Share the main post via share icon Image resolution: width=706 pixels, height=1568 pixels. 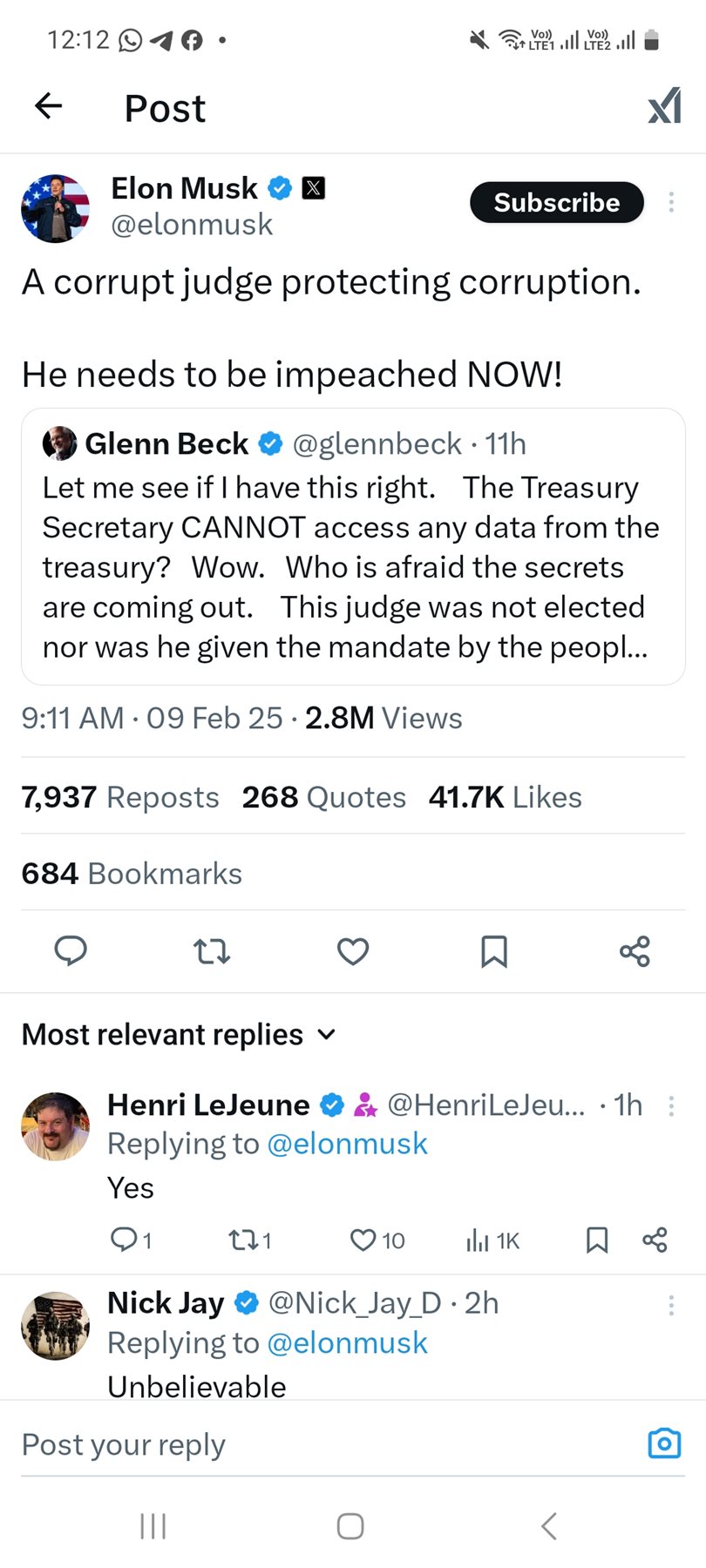[635, 950]
